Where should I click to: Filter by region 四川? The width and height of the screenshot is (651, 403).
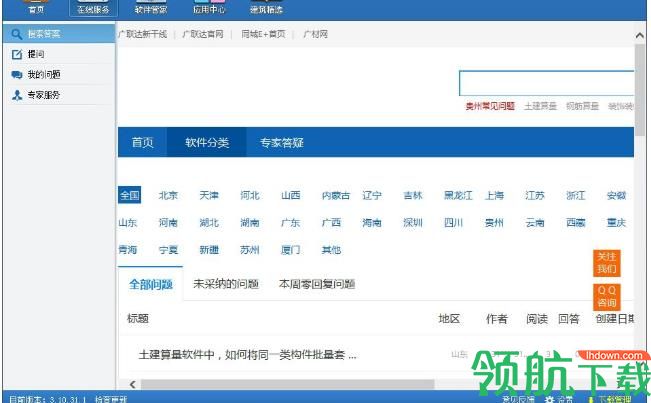453,222
